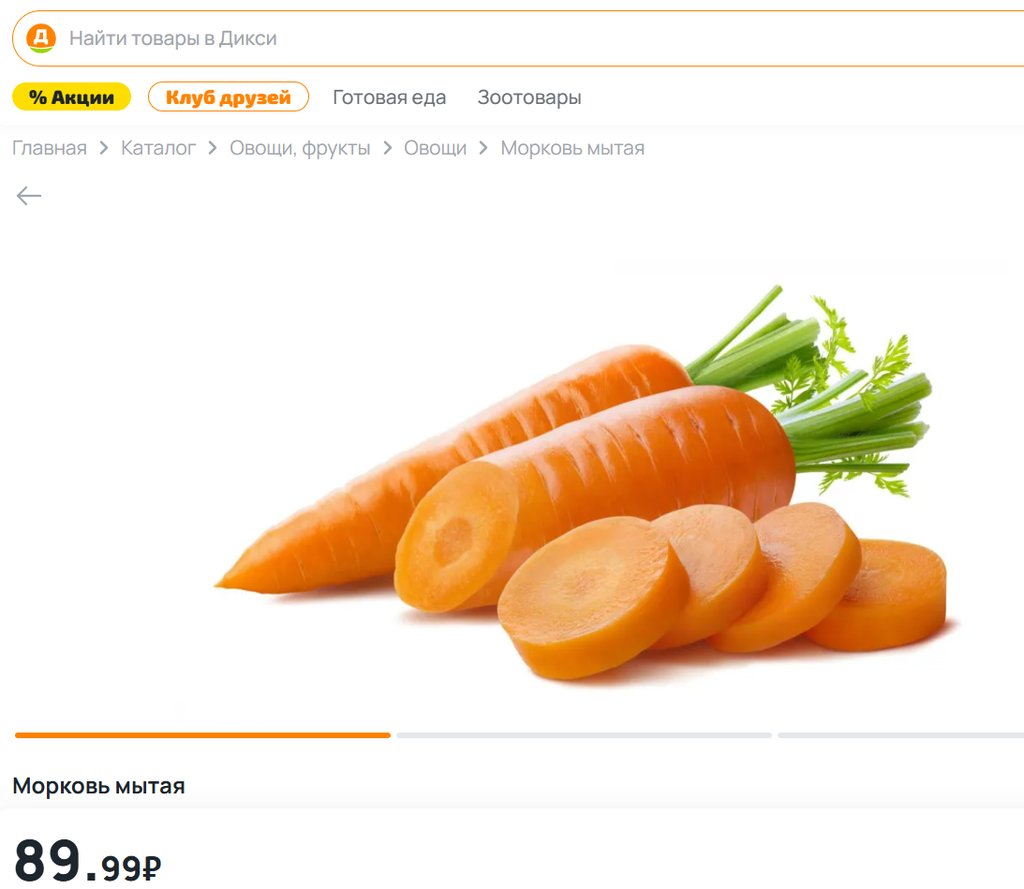The image size is (1024, 889).
Task: Click the carrot product image
Action: click(x=581, y=482)
